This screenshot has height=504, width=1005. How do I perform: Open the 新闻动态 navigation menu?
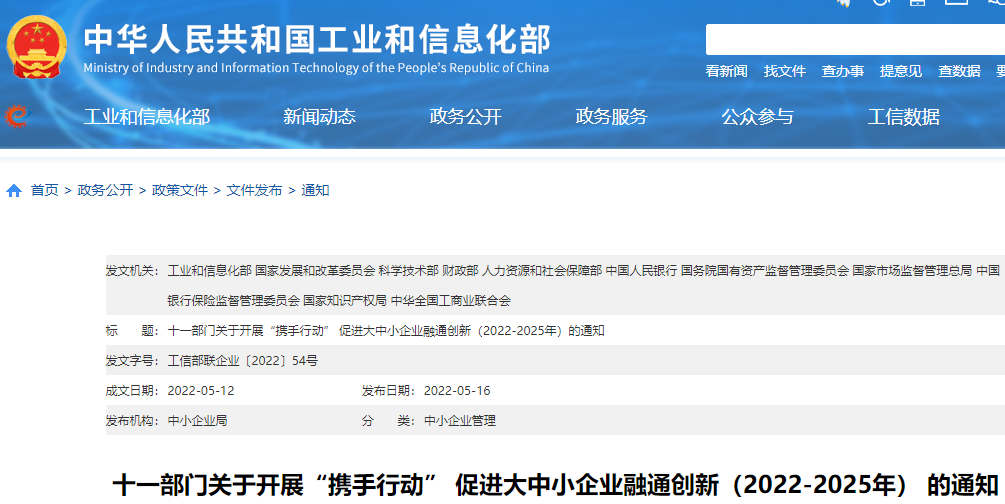[319, 117]
